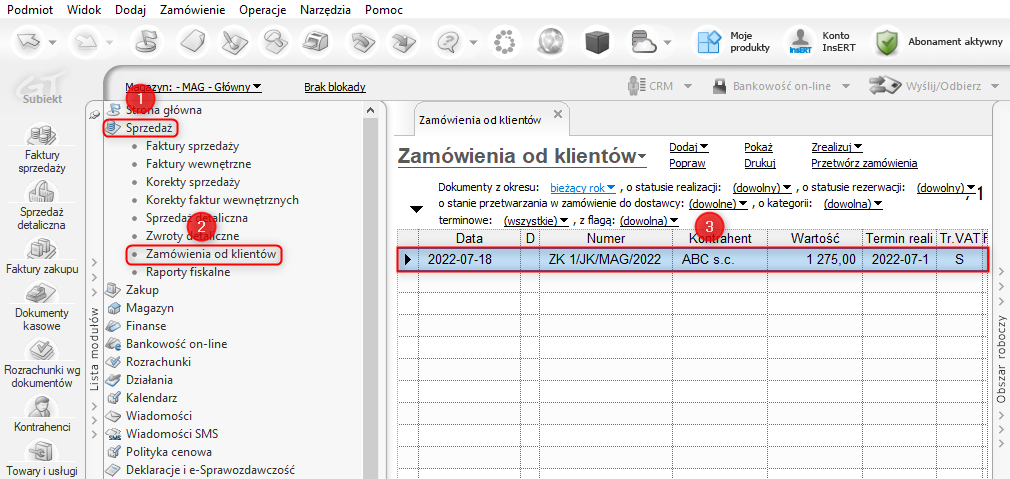Open the Lista modułów side panel tab
This screenshot has width=1010, height=479.
93,349
